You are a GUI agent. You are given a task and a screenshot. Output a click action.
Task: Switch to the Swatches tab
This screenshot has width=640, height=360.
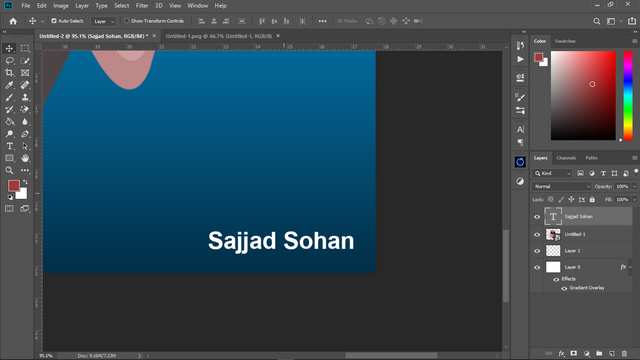565,41
